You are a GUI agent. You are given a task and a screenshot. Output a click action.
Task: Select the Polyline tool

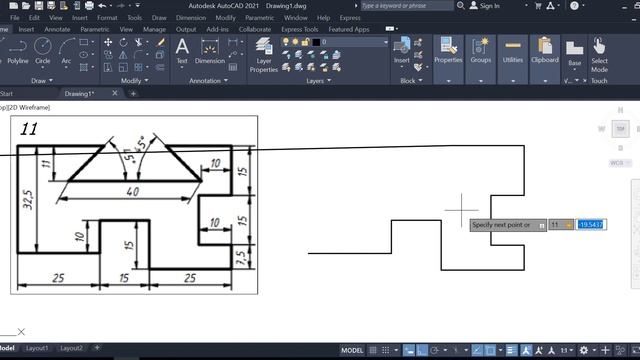[x=18, y=51]
